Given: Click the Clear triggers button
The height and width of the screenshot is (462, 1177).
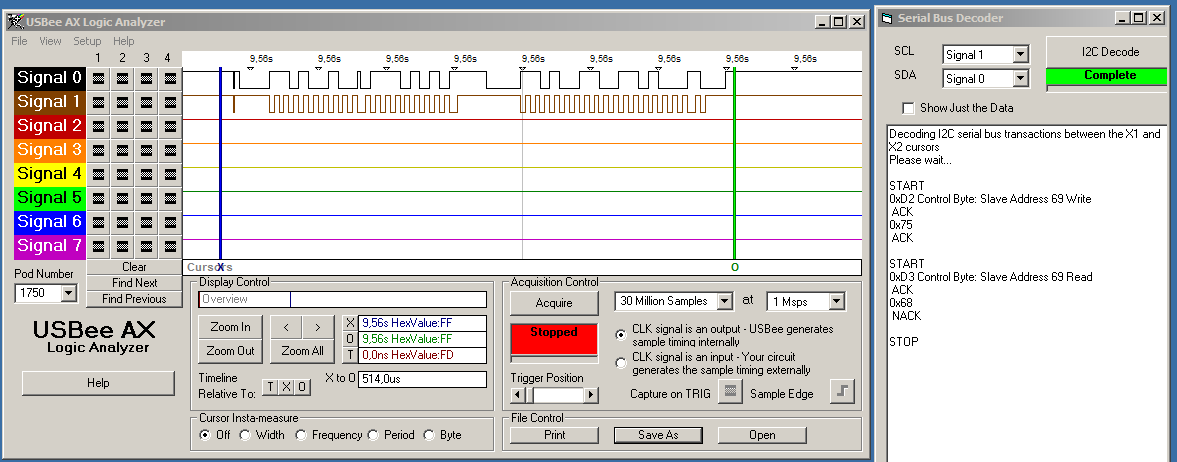Looking at the screenshot, I should (x=134, y=267).
